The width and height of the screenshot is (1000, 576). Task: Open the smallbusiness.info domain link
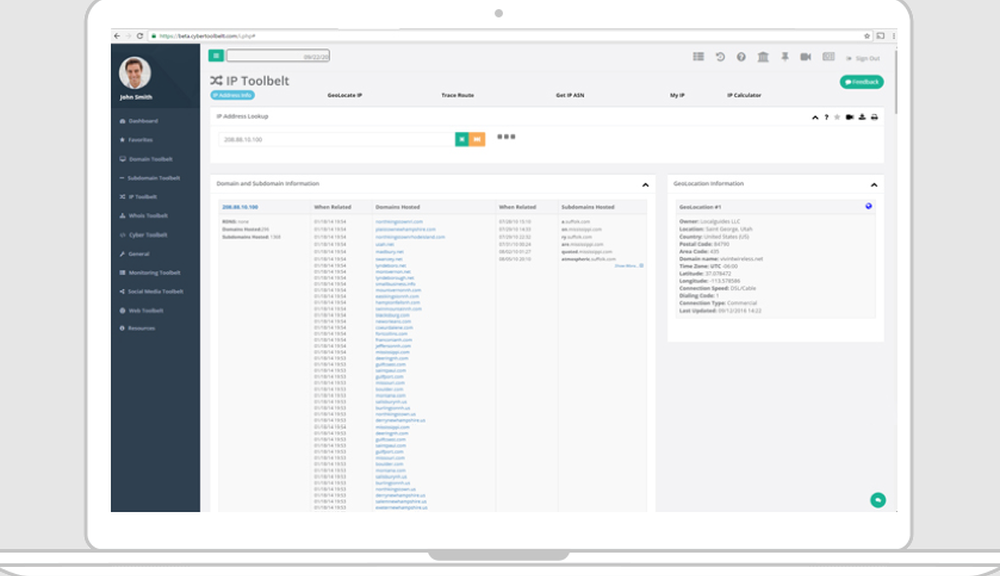395,284
